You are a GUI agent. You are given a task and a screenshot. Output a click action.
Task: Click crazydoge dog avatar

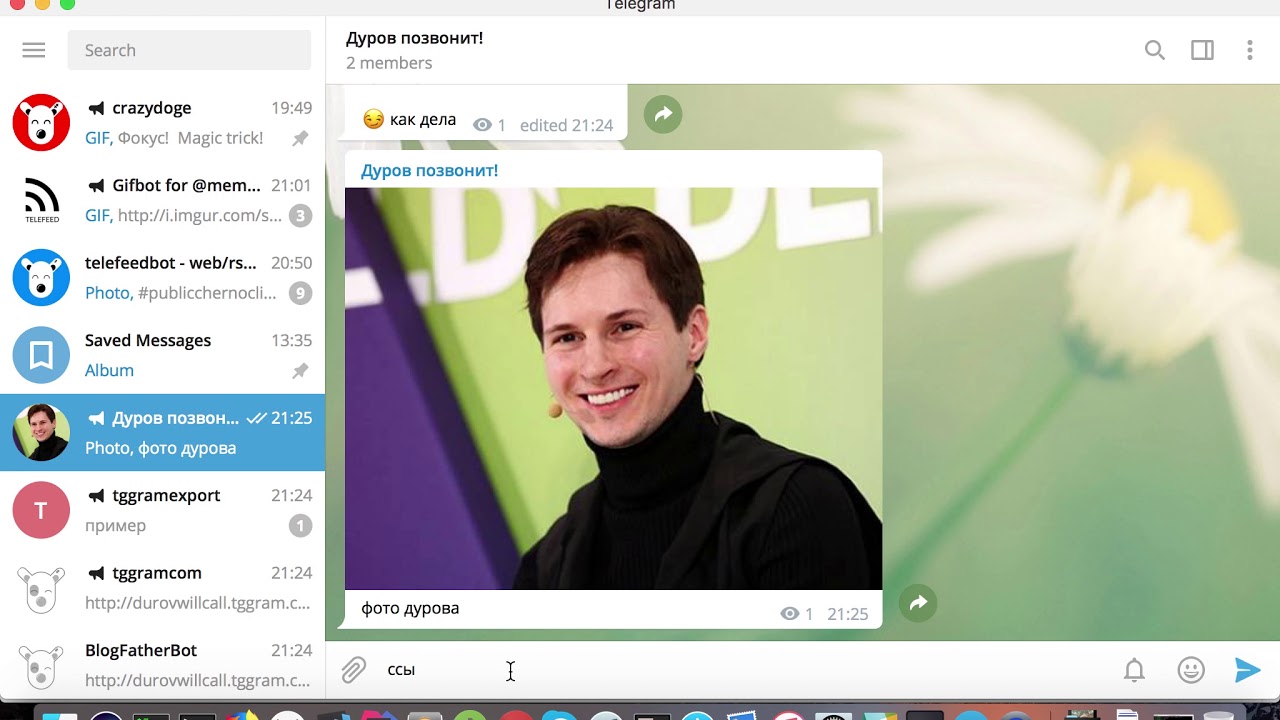pos(41,122)
